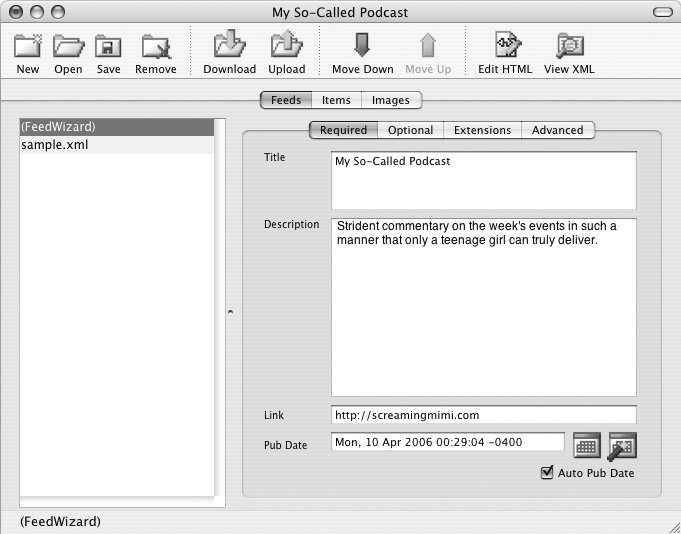
Task: Save the feed using Save icon
Action: click(x=108, y=47)
